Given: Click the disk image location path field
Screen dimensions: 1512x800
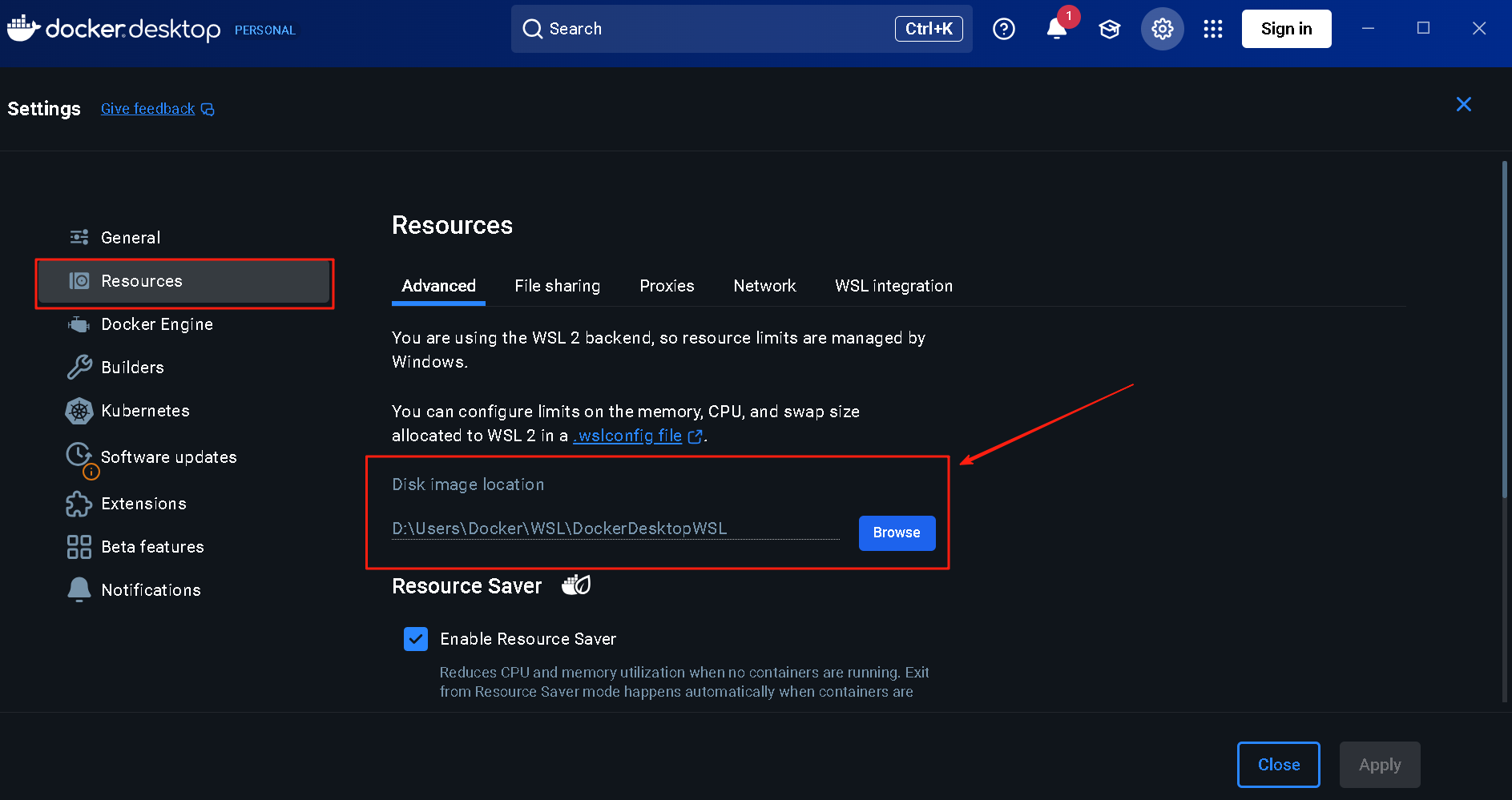Looking at the screenshot, I should (x=615, y=529).
